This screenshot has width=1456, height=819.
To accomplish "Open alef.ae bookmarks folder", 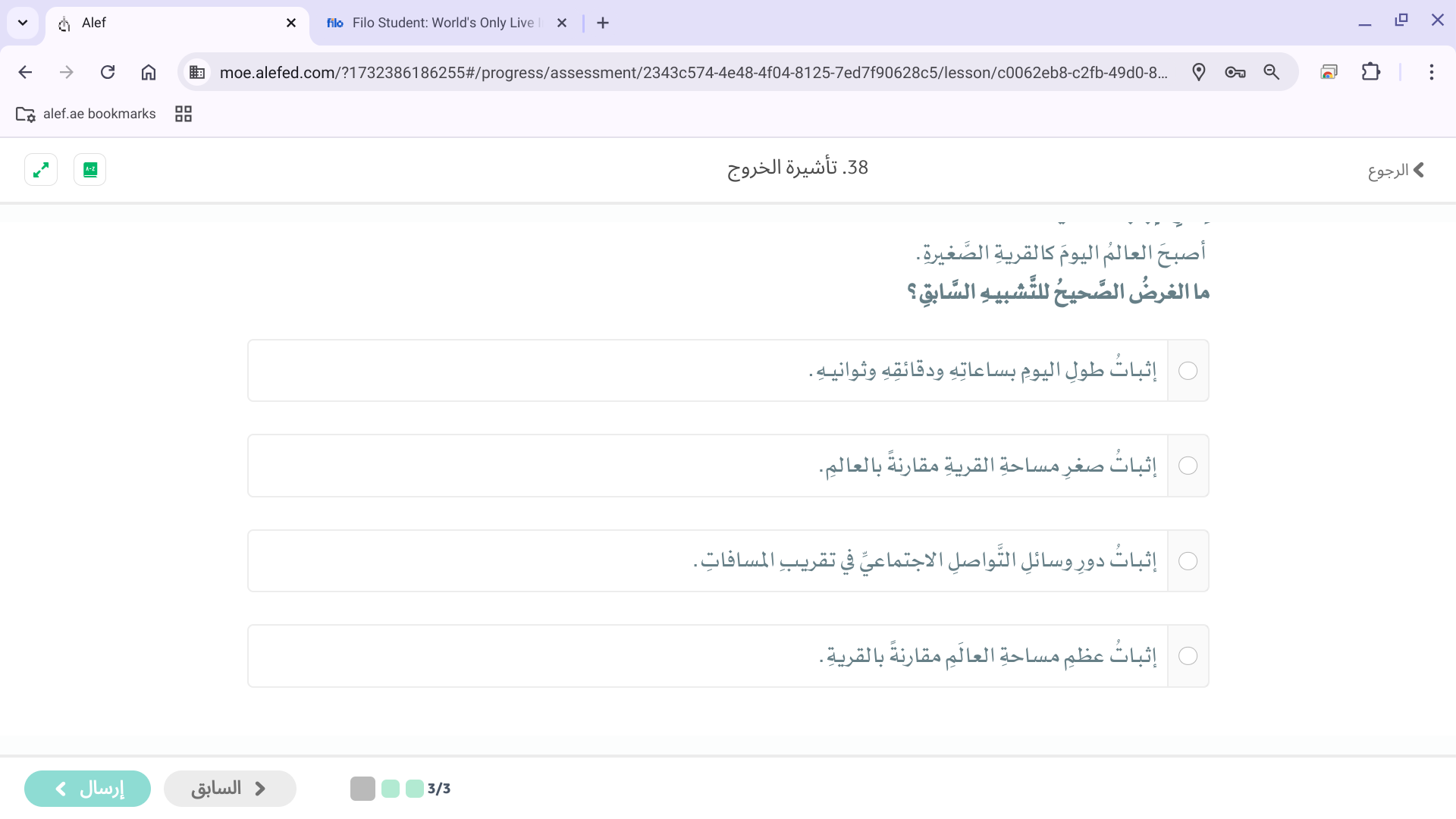I will [x=86, y=114].
